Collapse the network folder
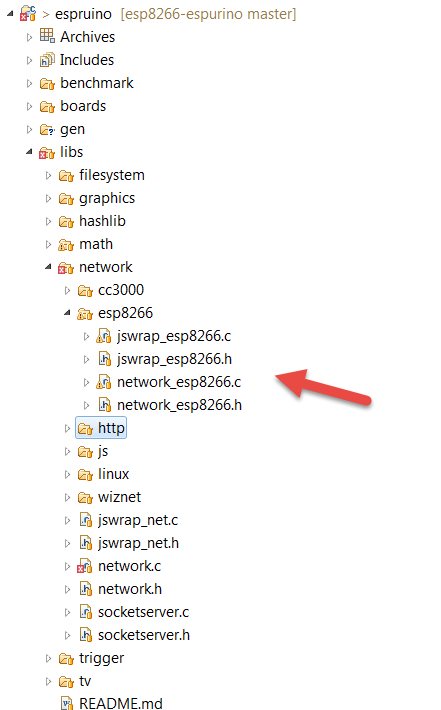441x710 pixels. point(48,267)
